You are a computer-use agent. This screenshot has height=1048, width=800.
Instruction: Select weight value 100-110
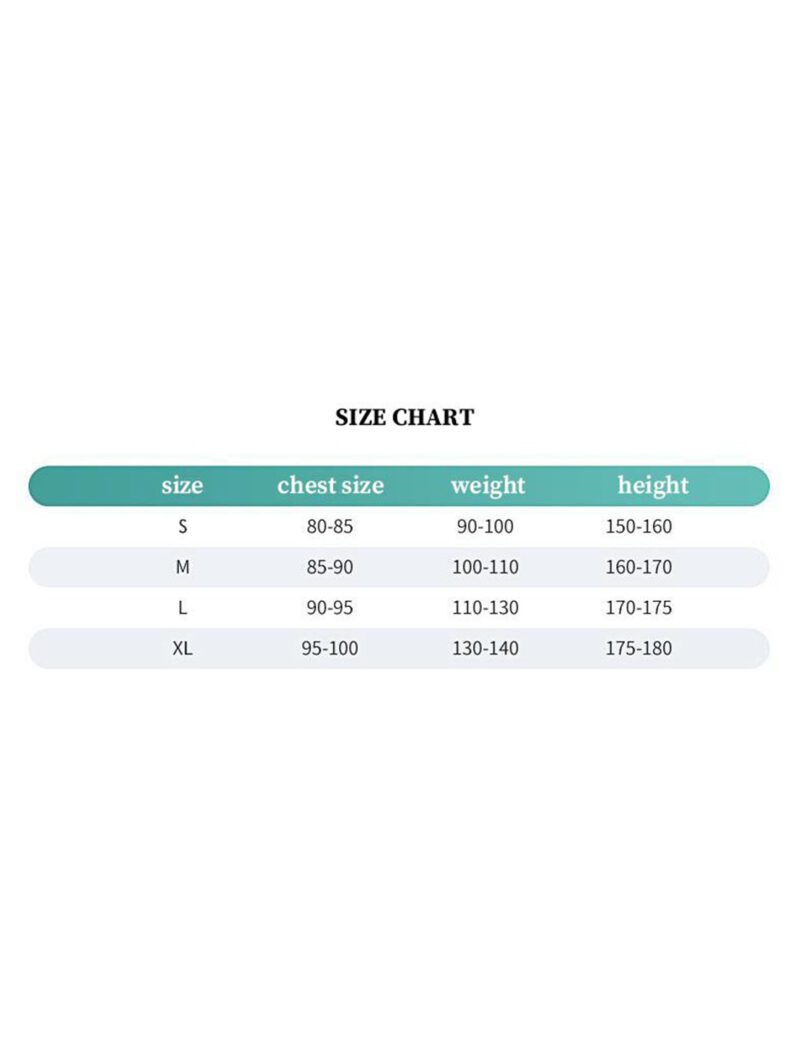pyautogui.click(x=485, y=567)
